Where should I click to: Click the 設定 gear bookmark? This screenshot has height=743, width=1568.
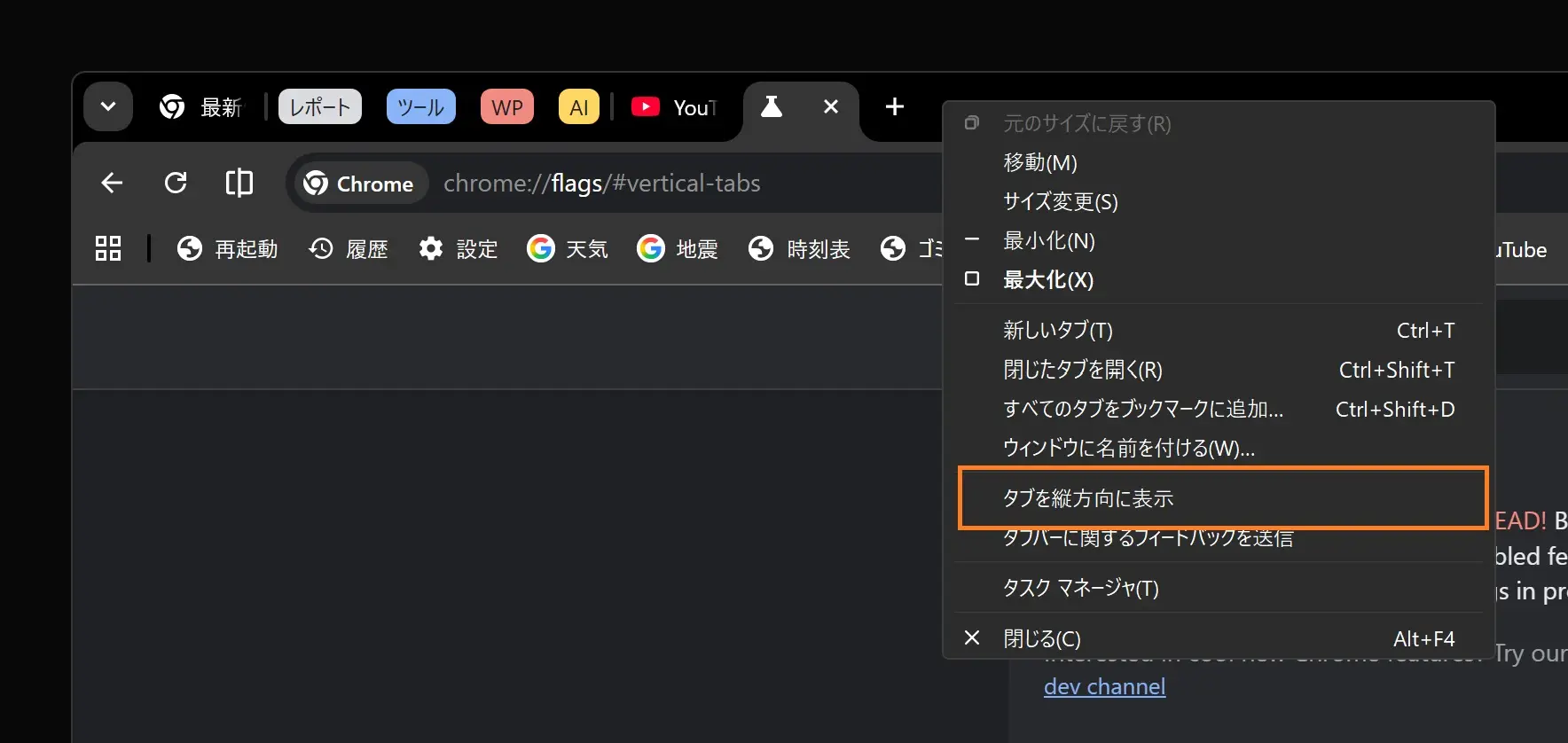tap(458, 249)
